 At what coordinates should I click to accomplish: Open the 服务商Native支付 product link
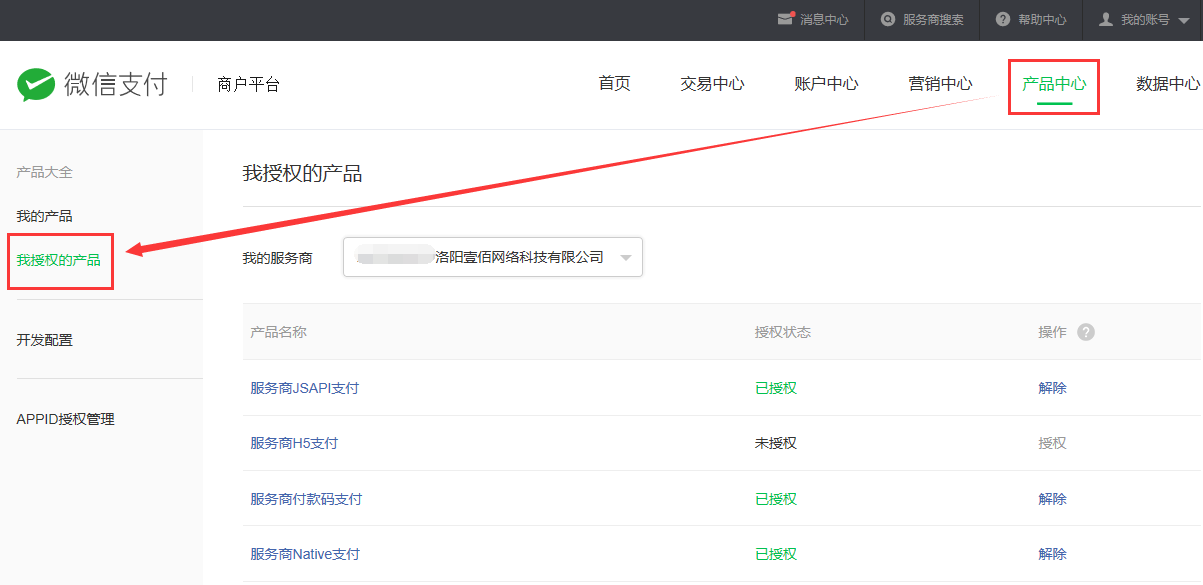click(304, 554)
